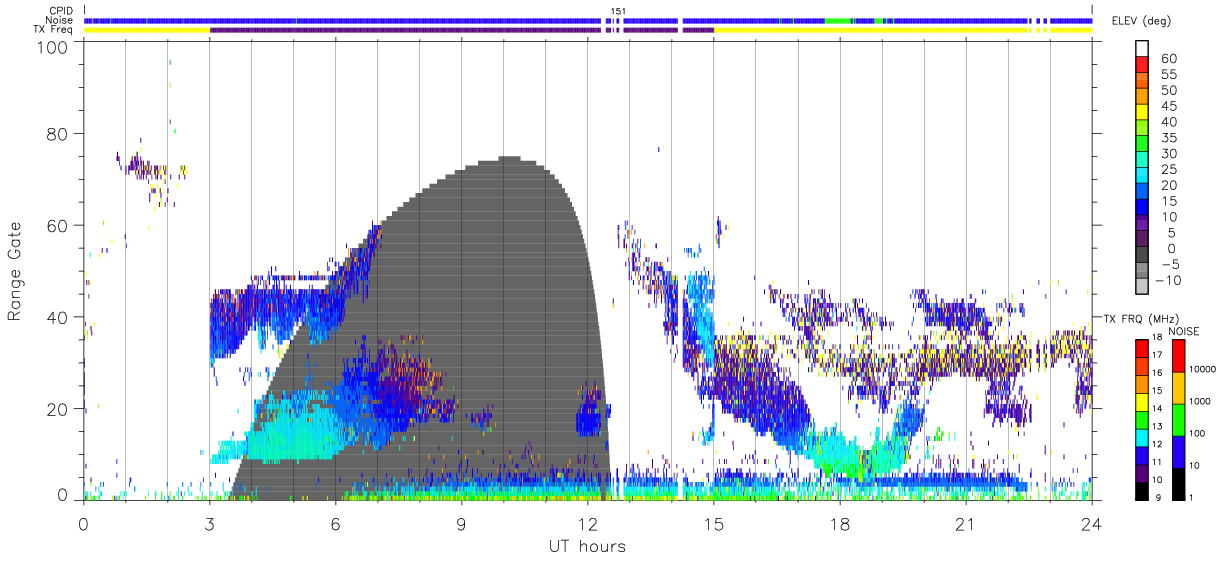Click the red 55-60 swatch in ELEV color bar
The image size is (1228, 567).
tap(1143, 65)
